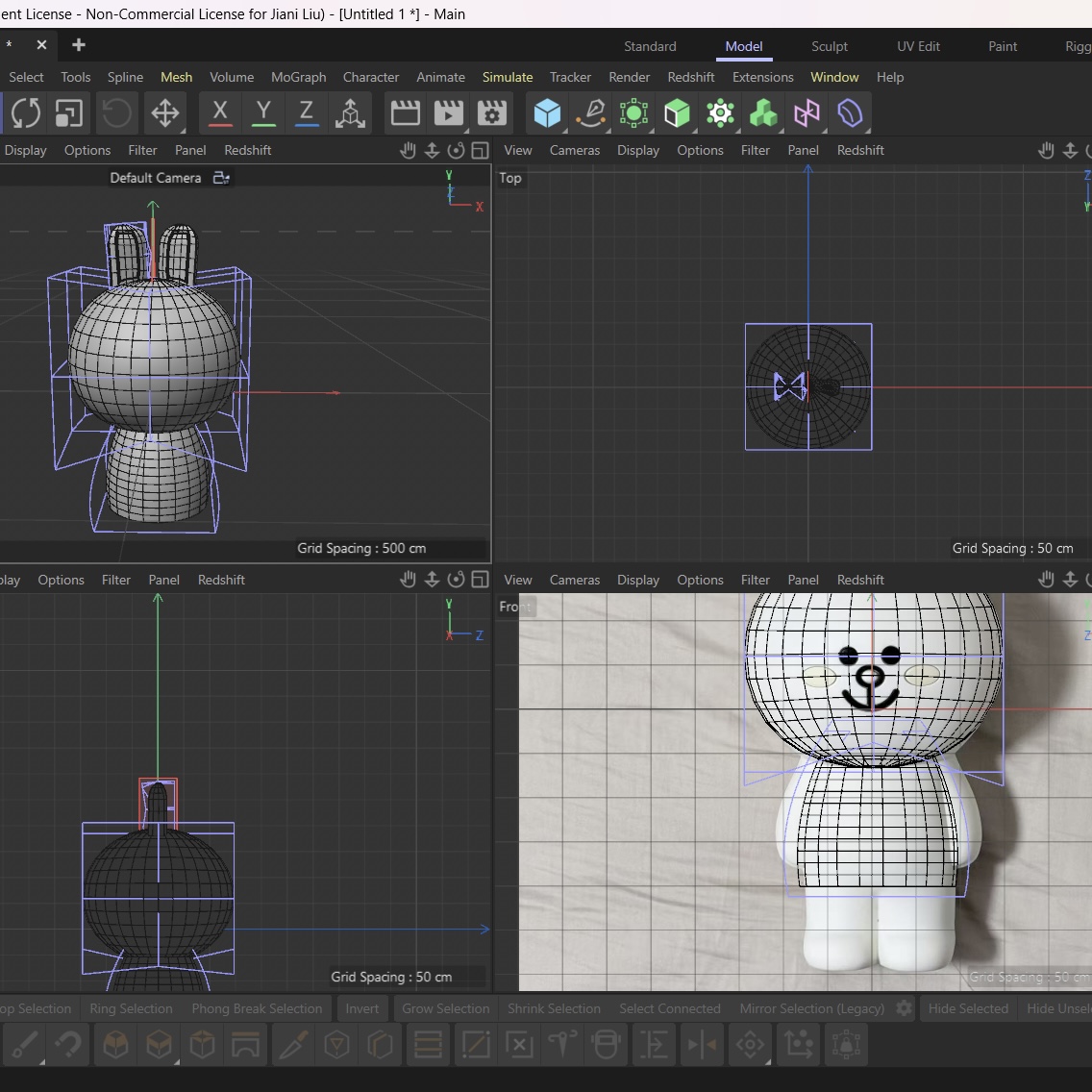
Task: Select the Rotate tool
Action: (26, 112)
